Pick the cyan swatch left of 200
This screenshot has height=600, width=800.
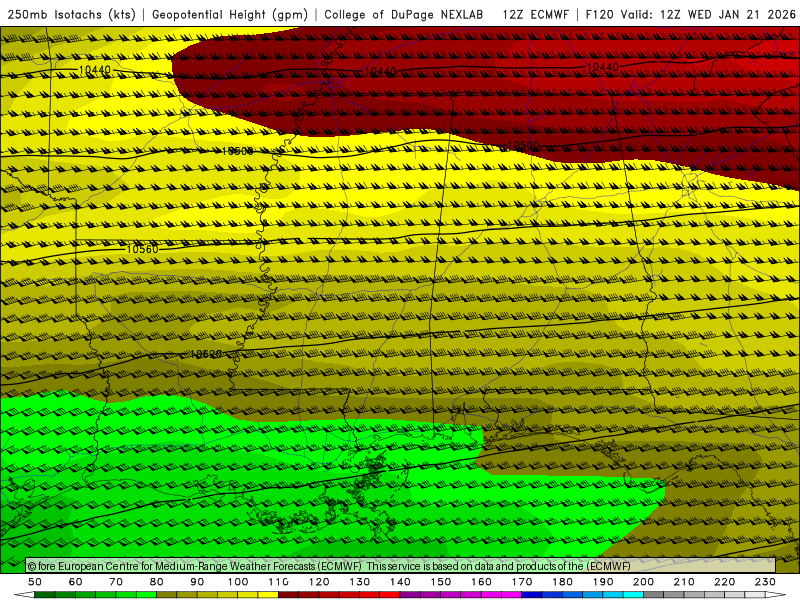coord(633,594)
